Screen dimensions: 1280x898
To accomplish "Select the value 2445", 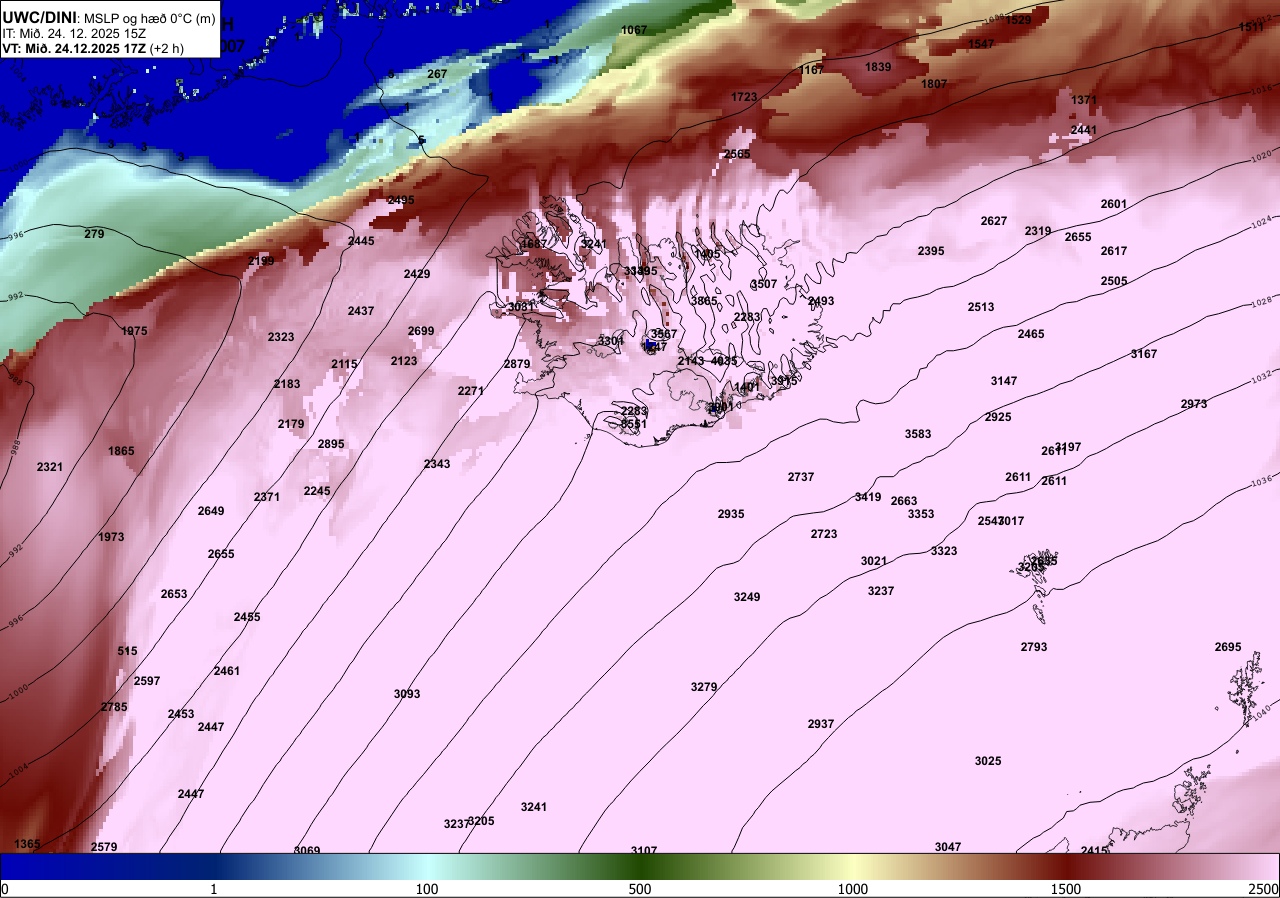I will (361, 241).
